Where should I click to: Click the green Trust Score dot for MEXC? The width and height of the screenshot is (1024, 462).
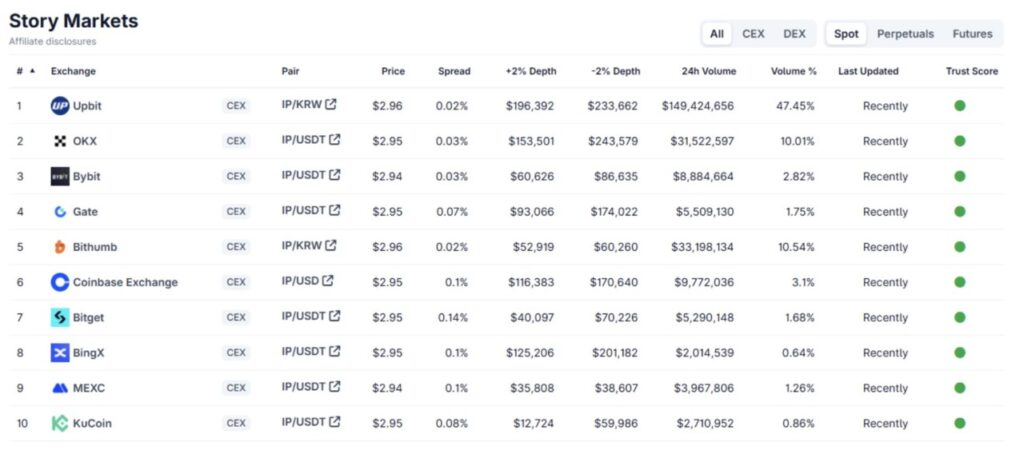(960, 388)
